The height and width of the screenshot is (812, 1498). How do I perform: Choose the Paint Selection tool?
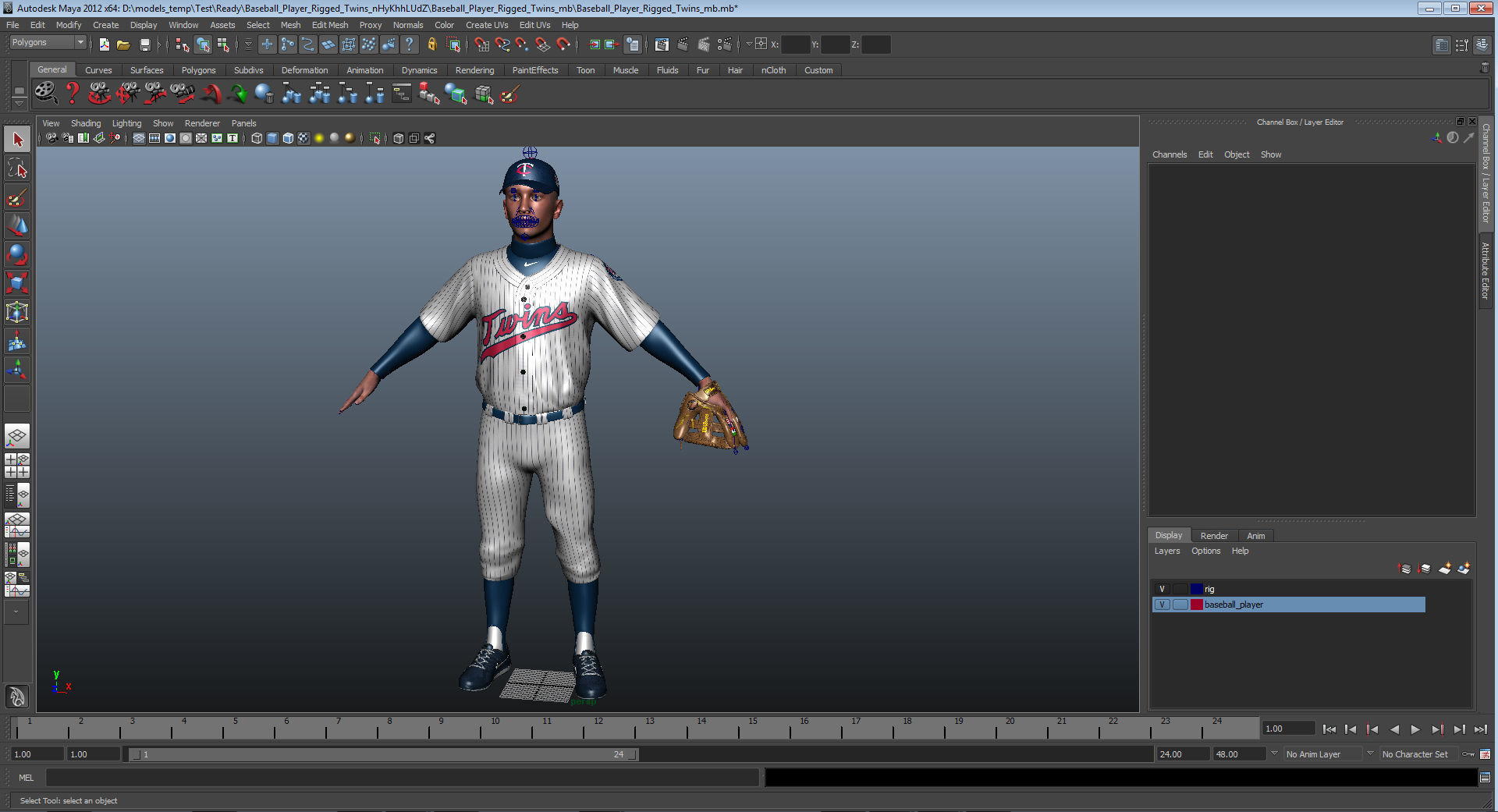[x=17, y=197]
